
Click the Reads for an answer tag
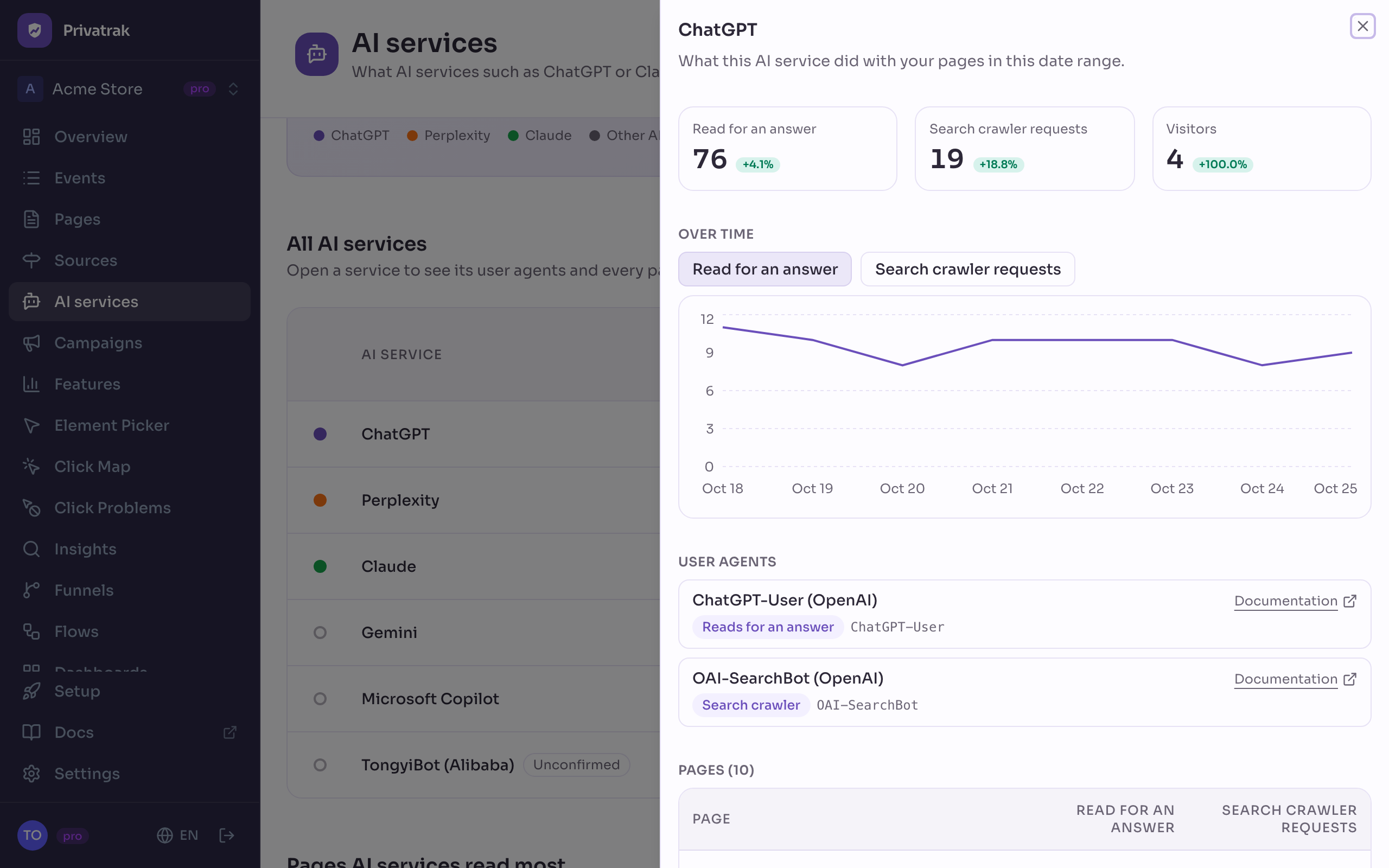coord(767,627)
